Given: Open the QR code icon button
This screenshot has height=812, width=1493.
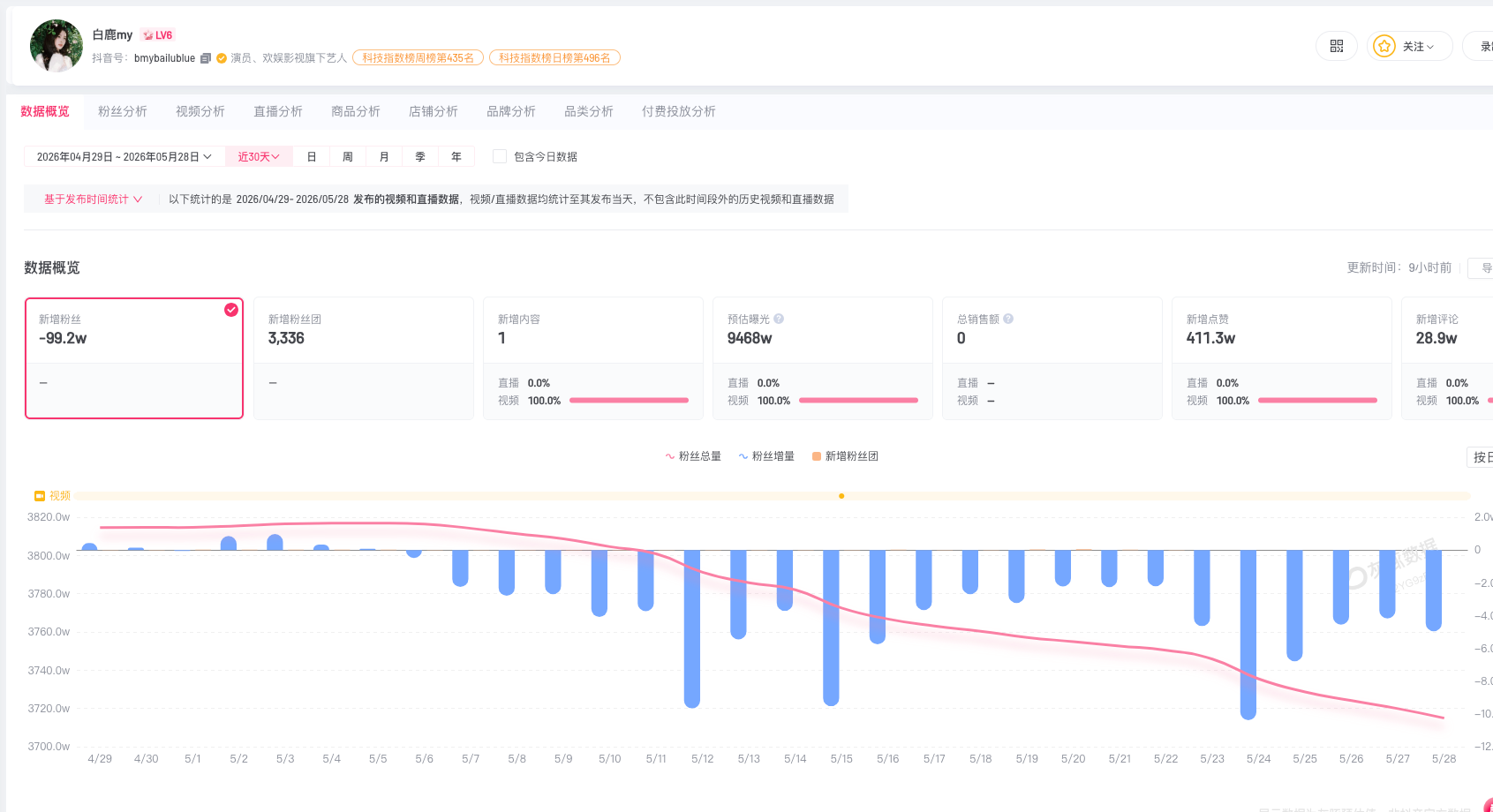Looking at the screenshot, I should coord(1337,46).
